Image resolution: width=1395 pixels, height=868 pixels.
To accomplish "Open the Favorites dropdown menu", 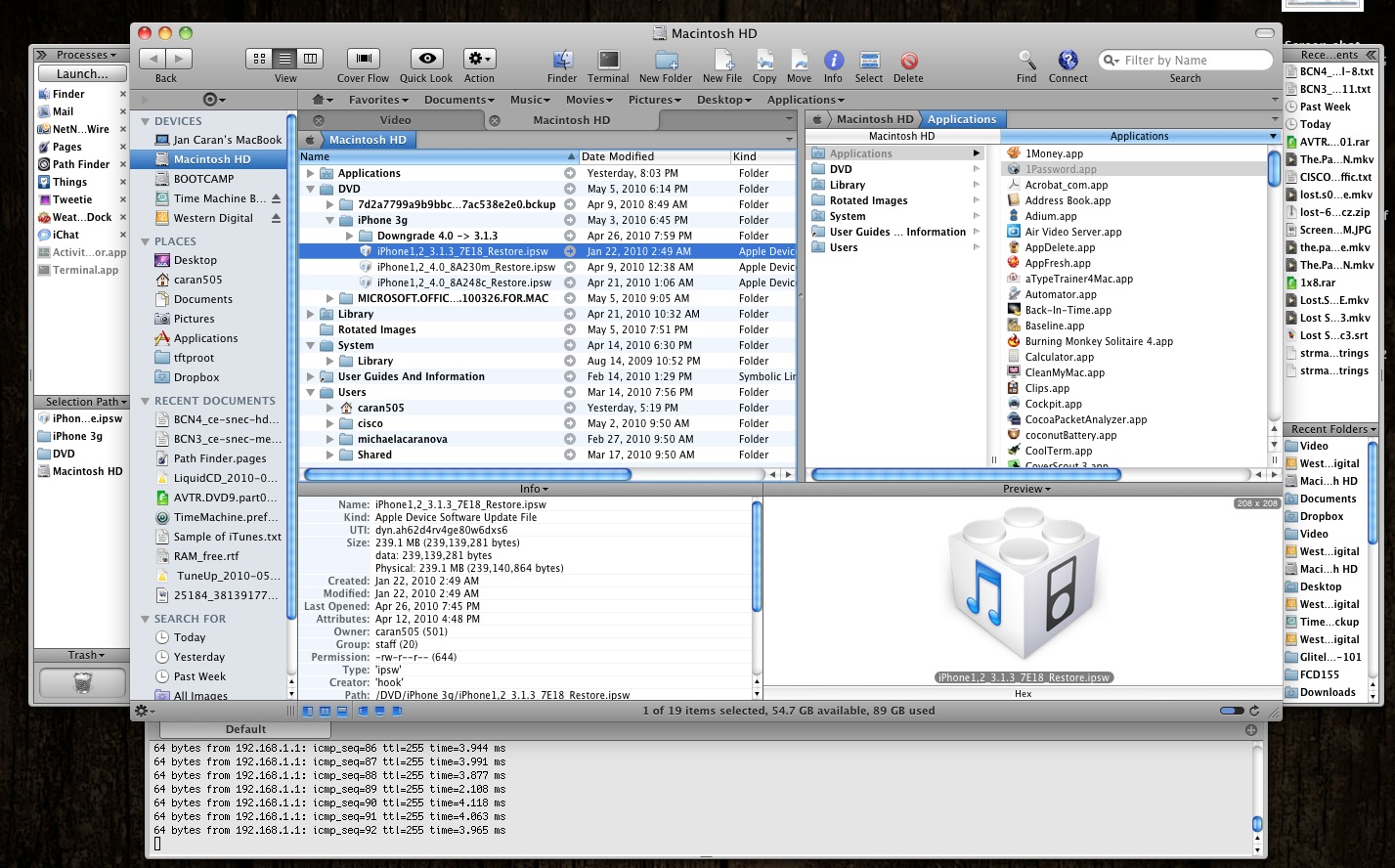I will [x=378, y=100].
